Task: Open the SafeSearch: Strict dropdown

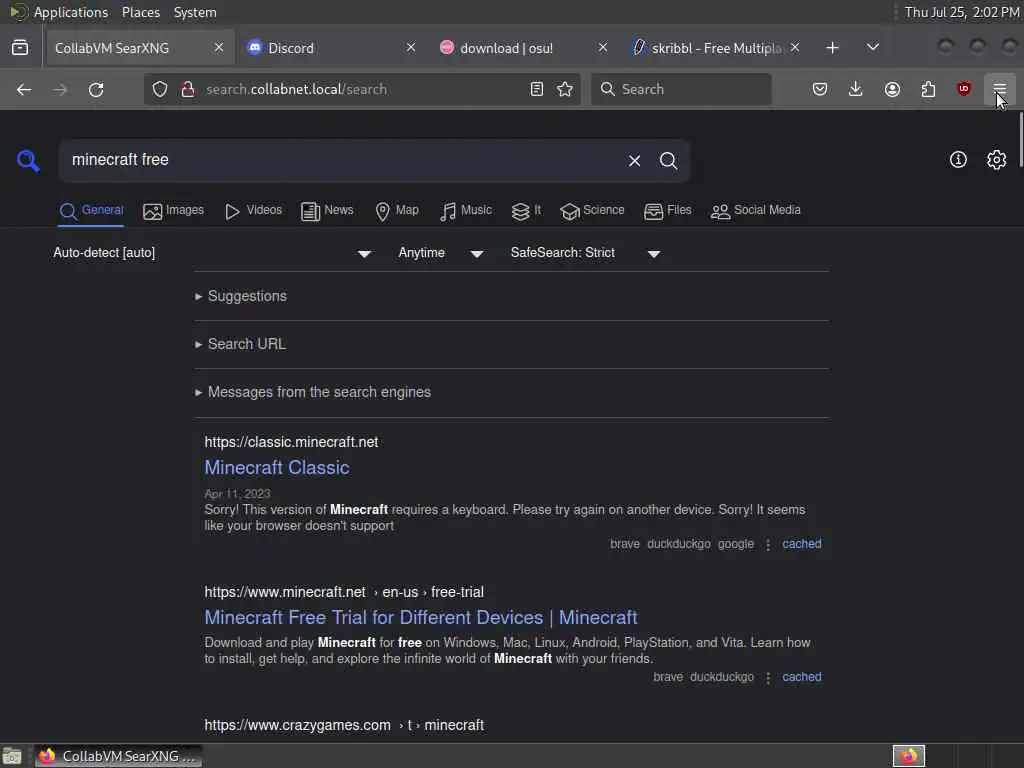Action: (585, 253)
